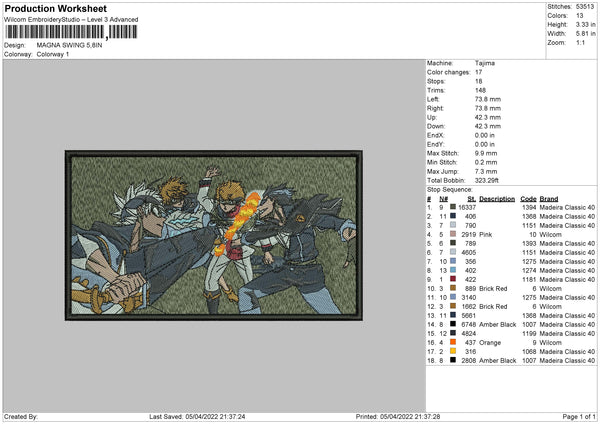The height and width of the screenshot is (424, 600).
Task: Select the Width value 5.81 in
Action: pos(585,34)
